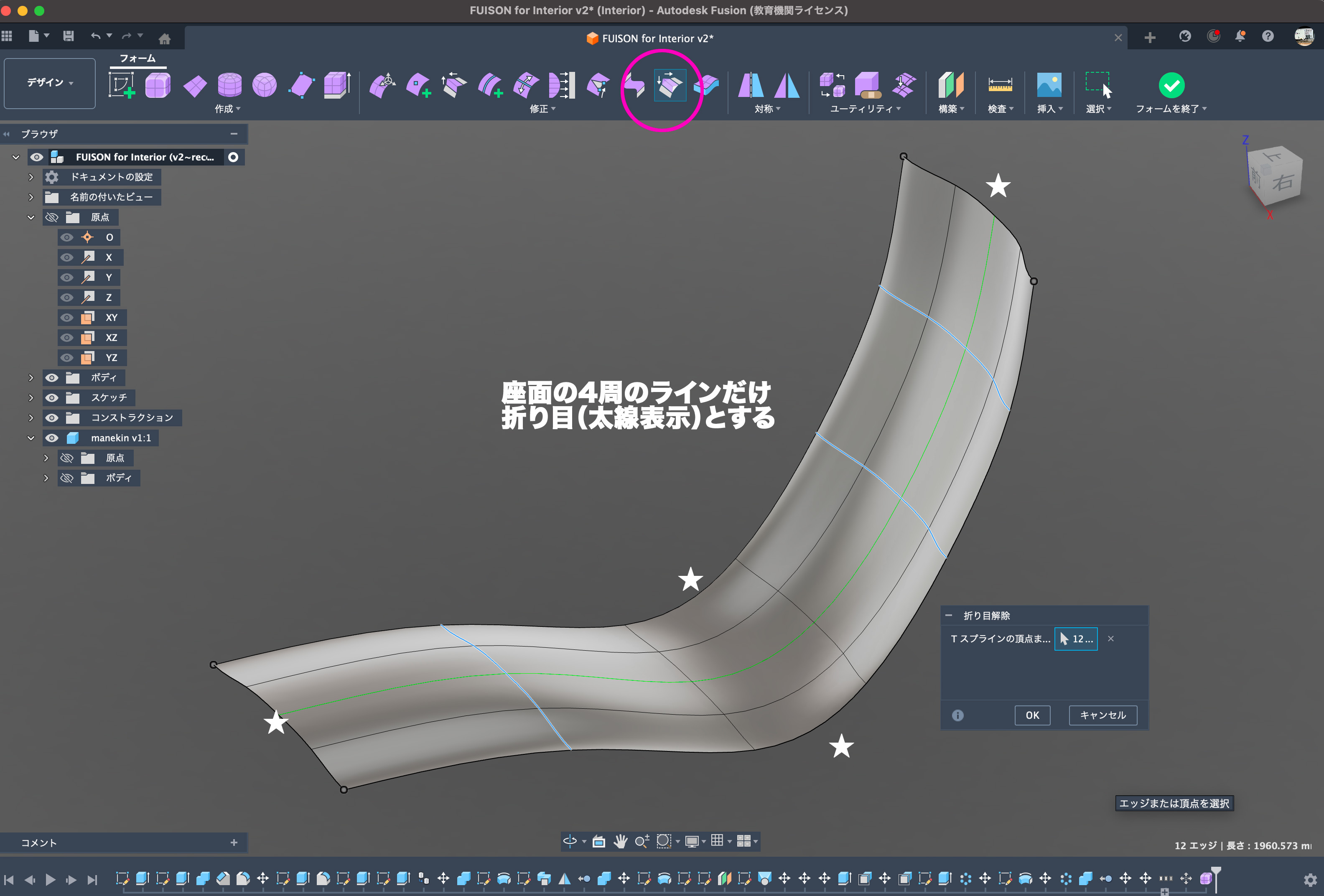
Task: Select the form Sphere creation tool
Action: [x=265, y=85]
